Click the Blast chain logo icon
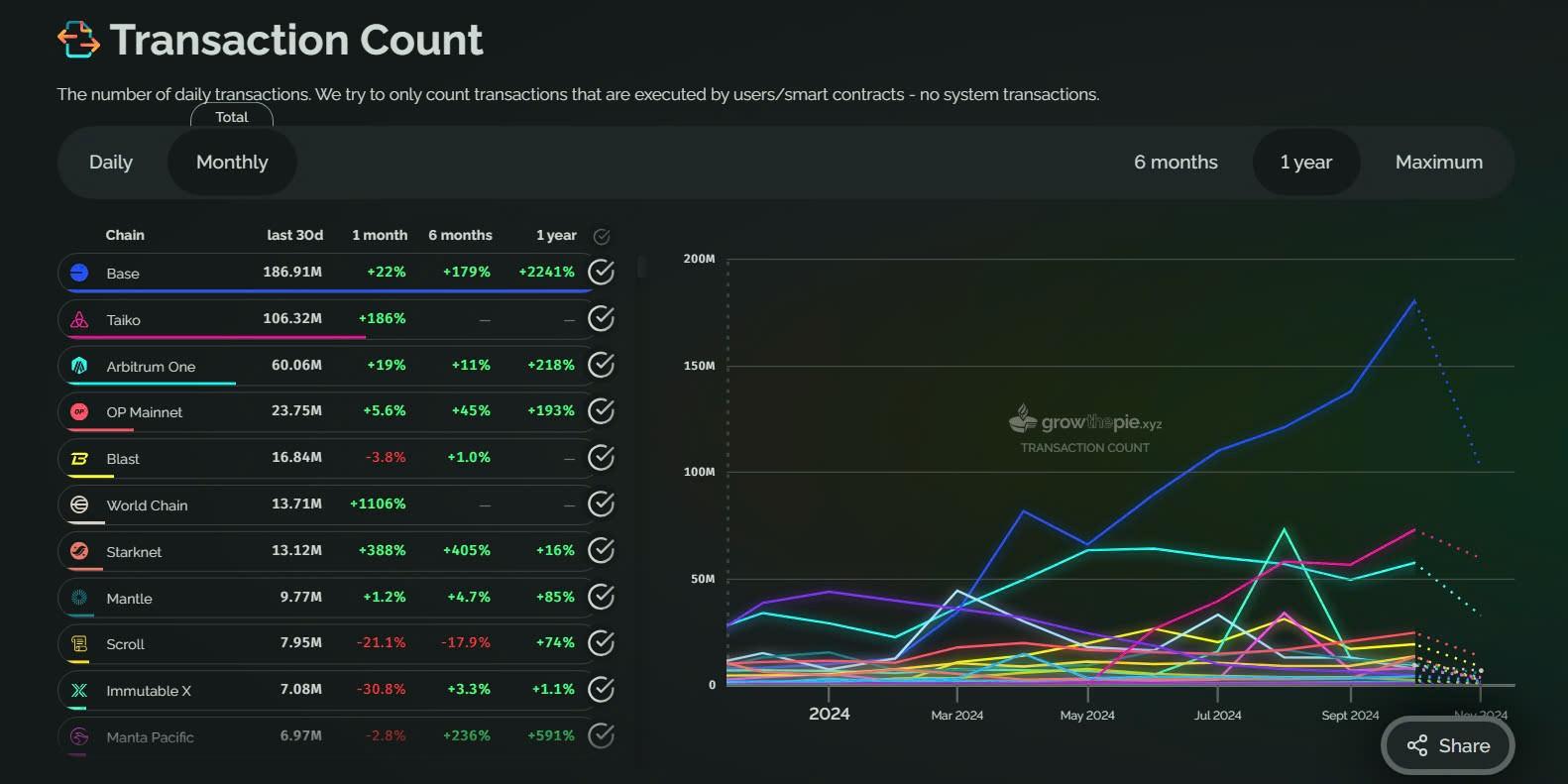 (x=79, y=458)
